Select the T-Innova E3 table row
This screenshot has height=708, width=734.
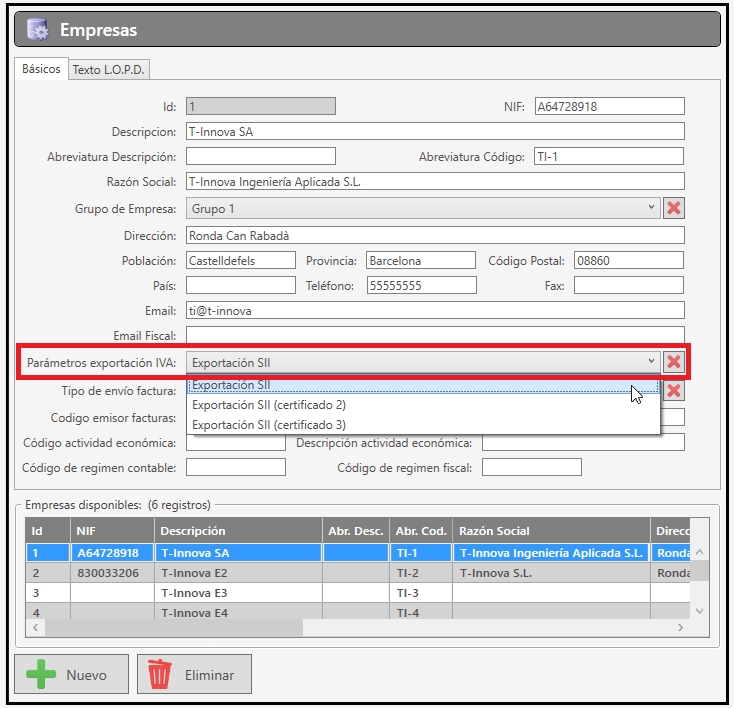(x=358, y=593)
